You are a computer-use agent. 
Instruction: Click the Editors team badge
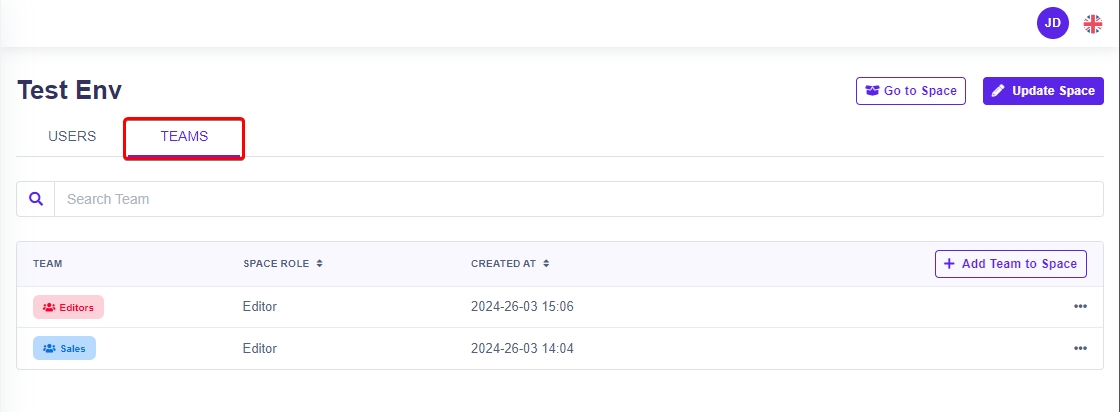[68, 307]
